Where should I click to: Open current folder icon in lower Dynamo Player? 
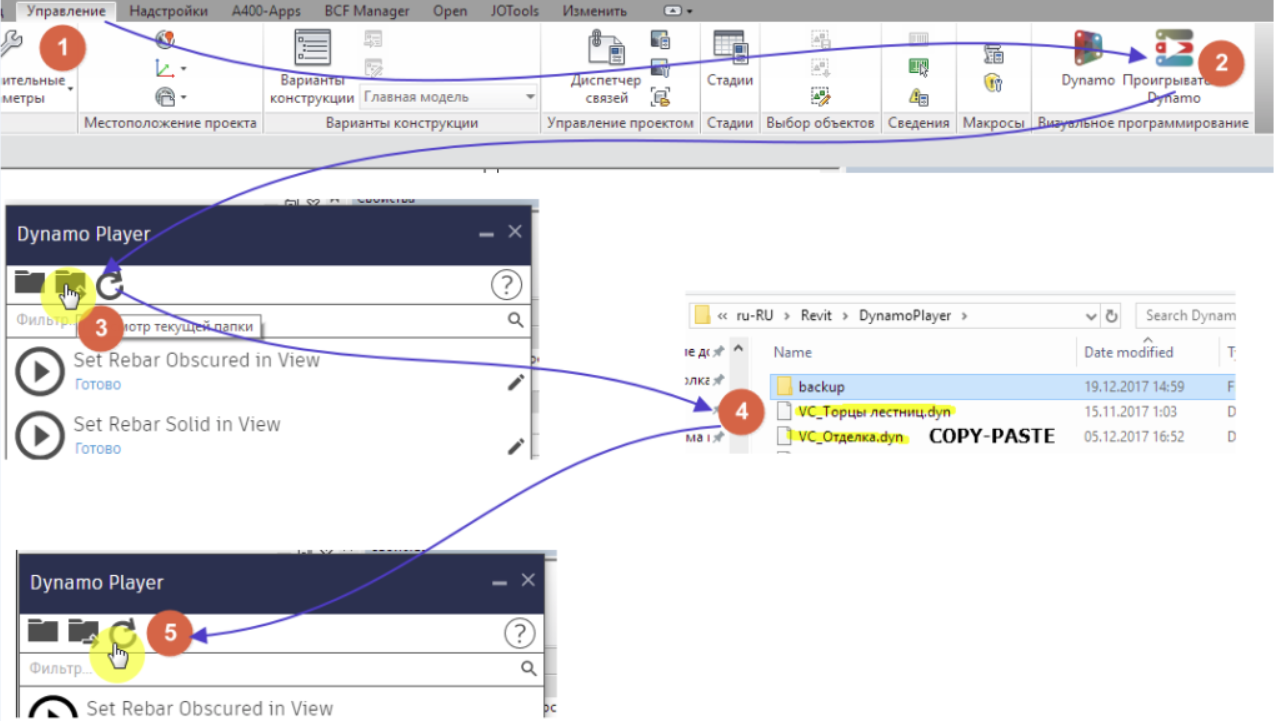83,631
